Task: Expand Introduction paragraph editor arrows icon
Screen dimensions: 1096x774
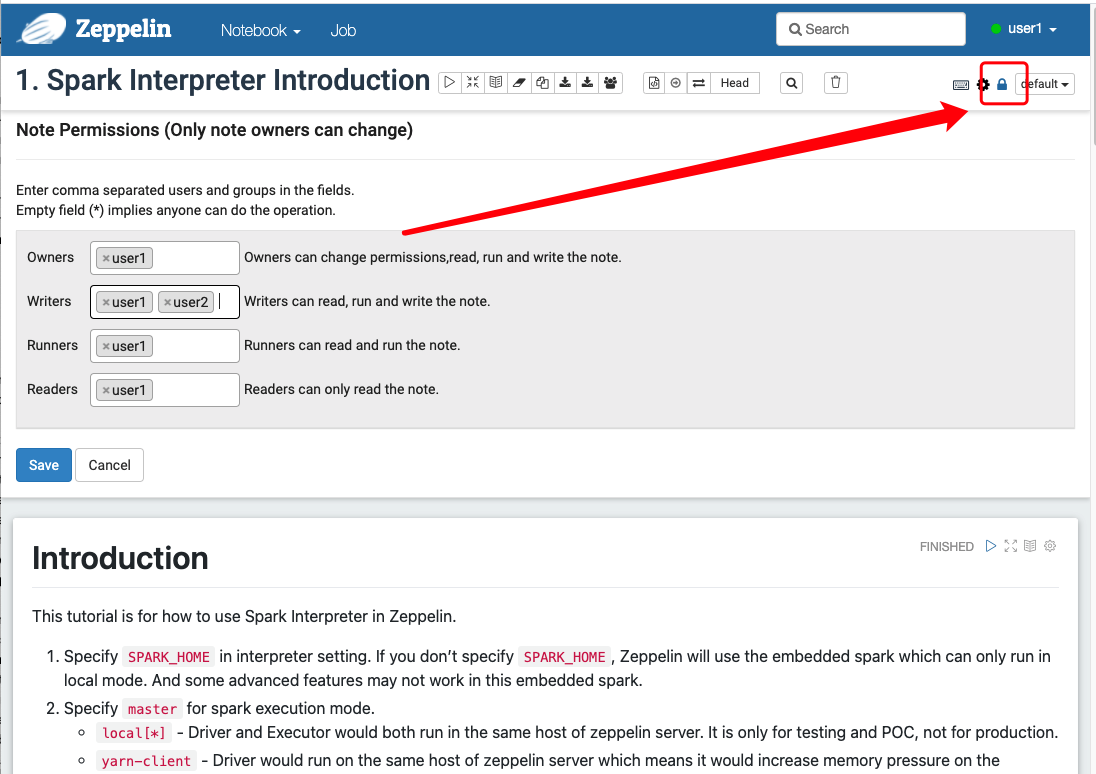Action: pos(1011,546)
